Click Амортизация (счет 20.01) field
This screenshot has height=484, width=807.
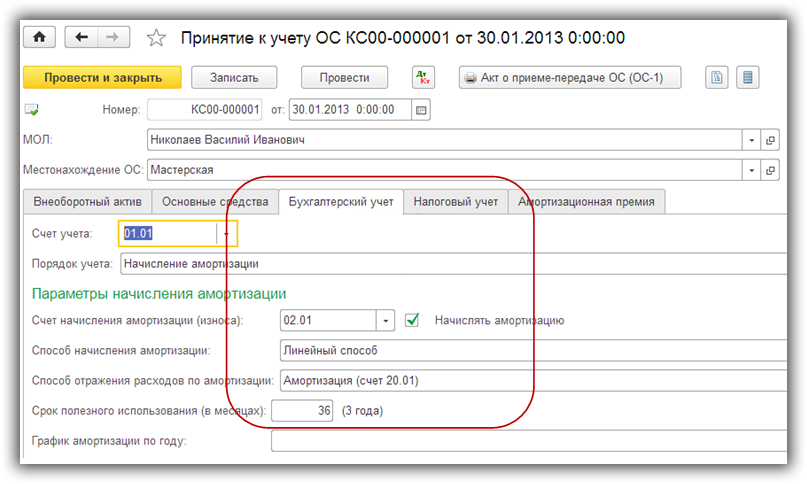click(533, 381)
